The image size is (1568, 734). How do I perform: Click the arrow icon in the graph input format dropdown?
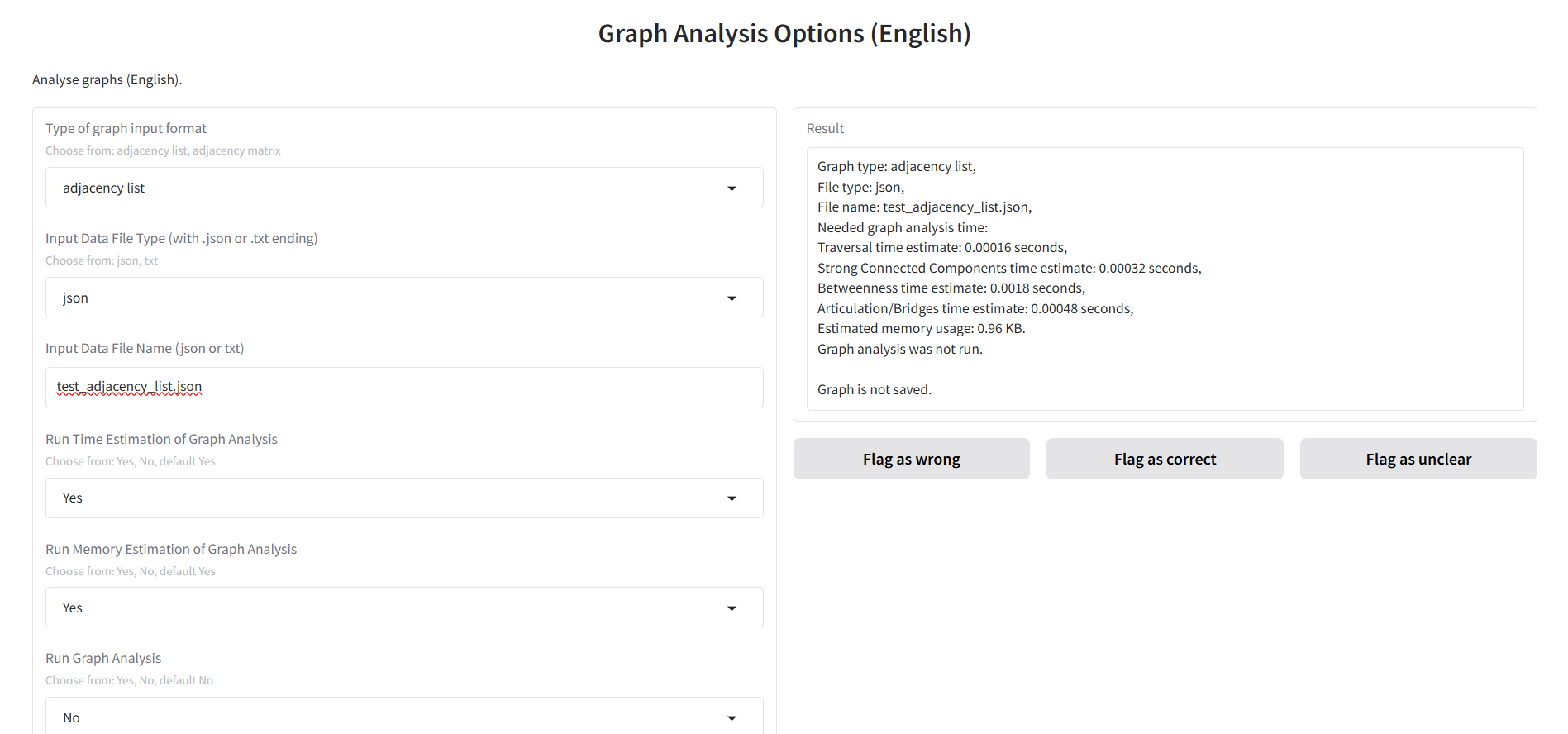(732, 188)
